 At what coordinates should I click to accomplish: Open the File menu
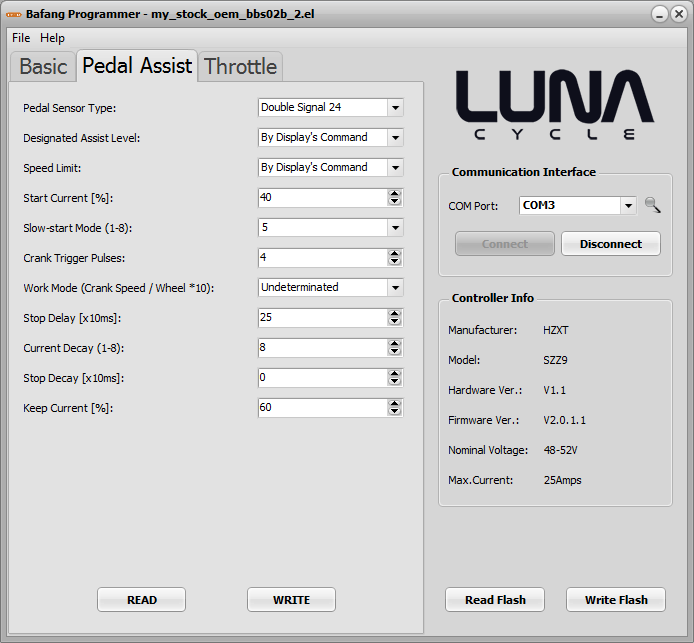21,38
